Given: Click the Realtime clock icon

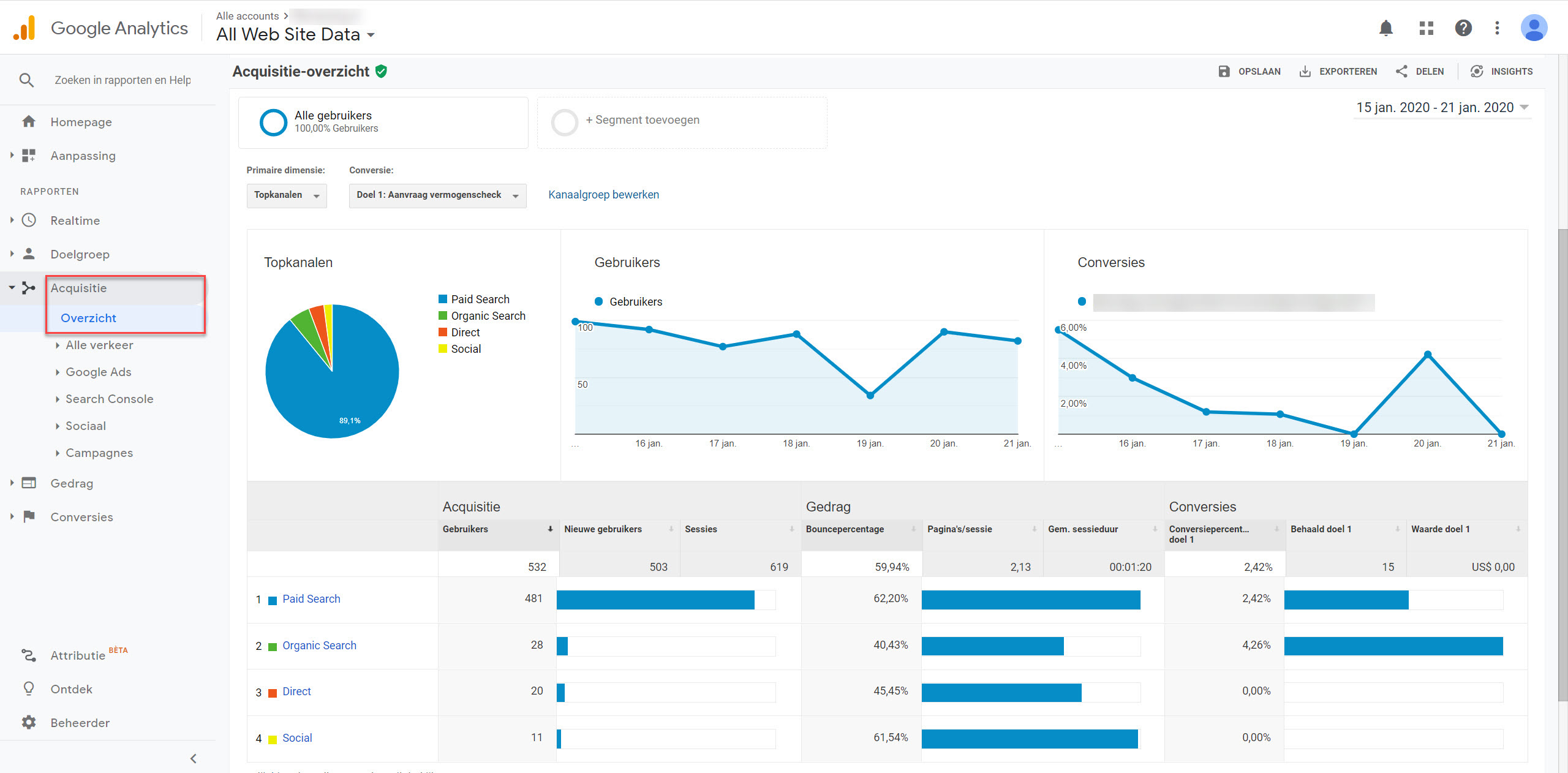Looking at the screenshot, I should 29,221.
